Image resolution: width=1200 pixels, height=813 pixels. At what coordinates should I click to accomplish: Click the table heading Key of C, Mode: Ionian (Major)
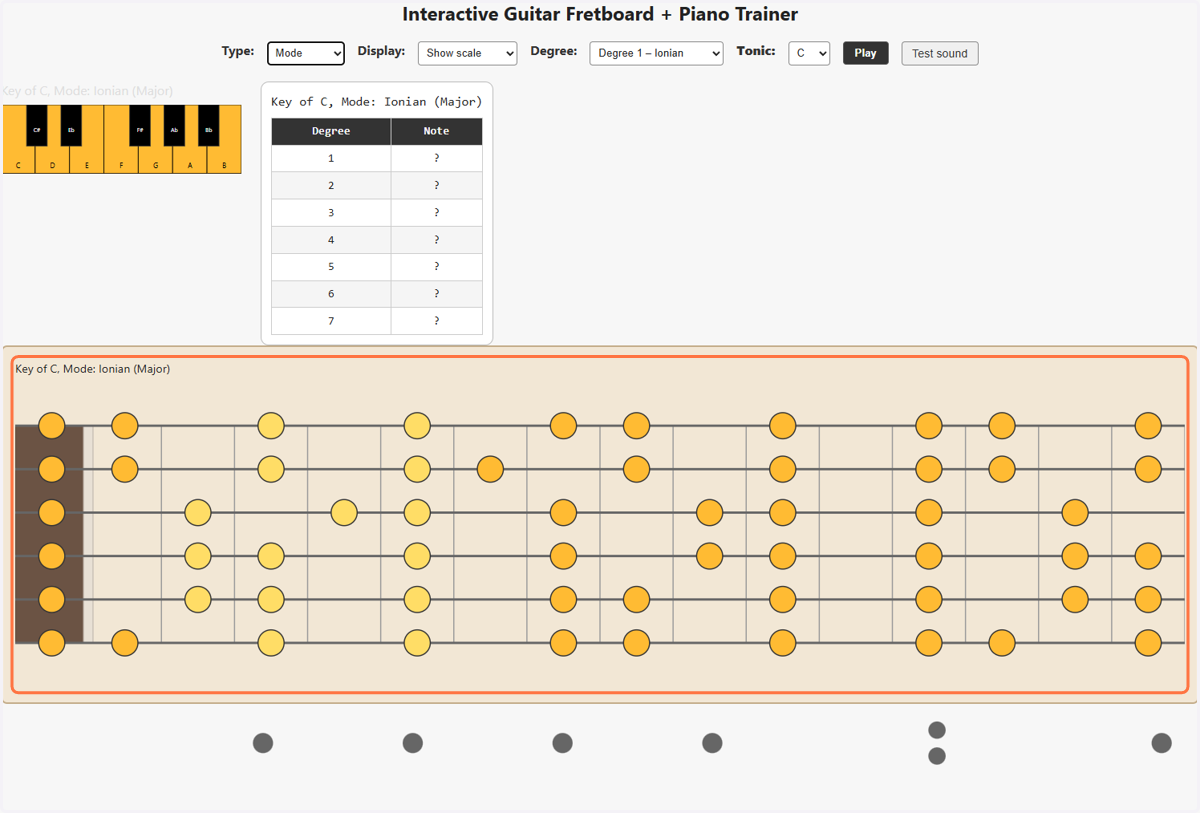pyautogui.click(x=377, y=101)
